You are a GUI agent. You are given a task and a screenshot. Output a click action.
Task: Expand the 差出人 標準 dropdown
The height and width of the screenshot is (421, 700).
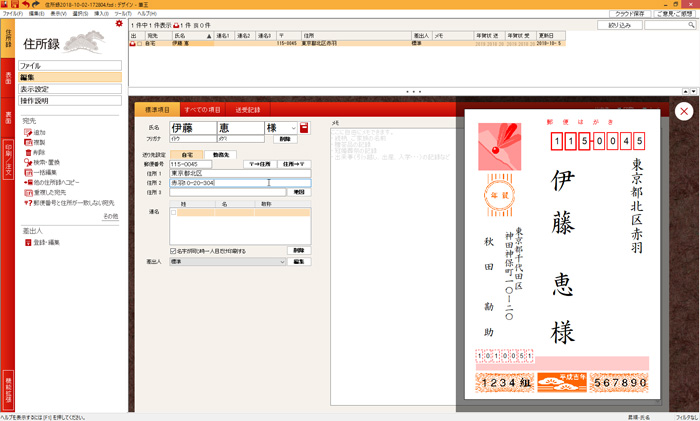(x=281, y=262)
